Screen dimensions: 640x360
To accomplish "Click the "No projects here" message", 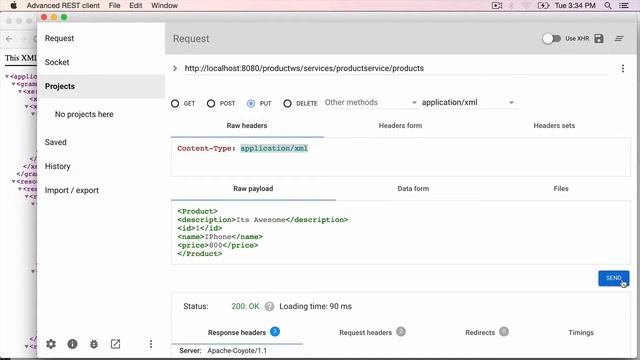I will click(x=84, y=115).
